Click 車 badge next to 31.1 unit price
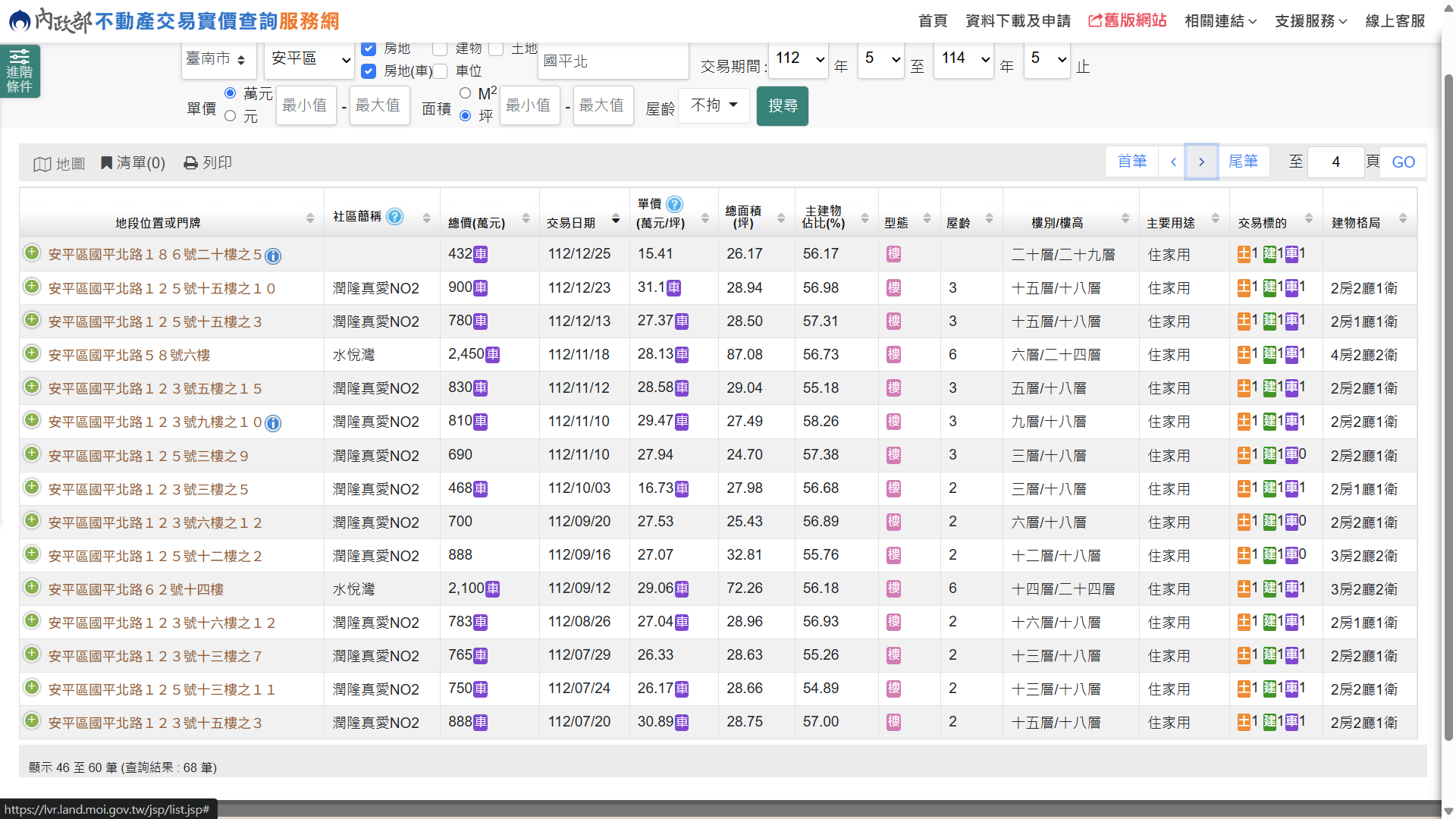The image size is (1456, 819). [673, 288]
